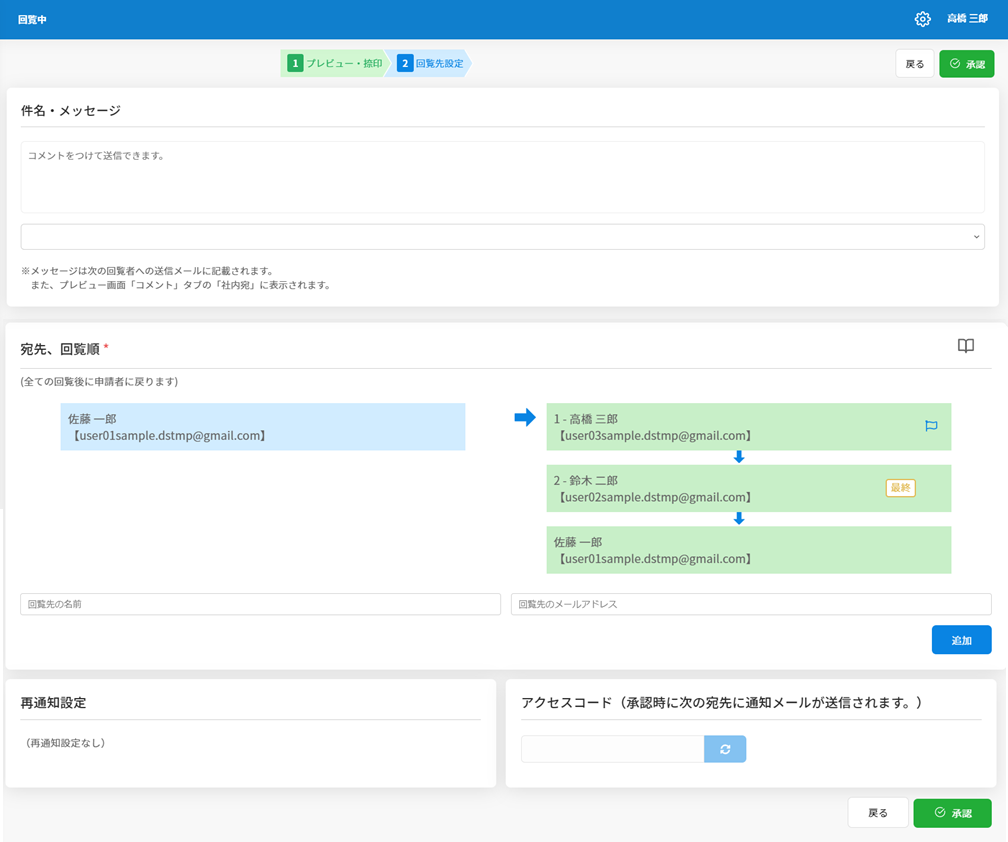Click the access code text field

point(612,749)
